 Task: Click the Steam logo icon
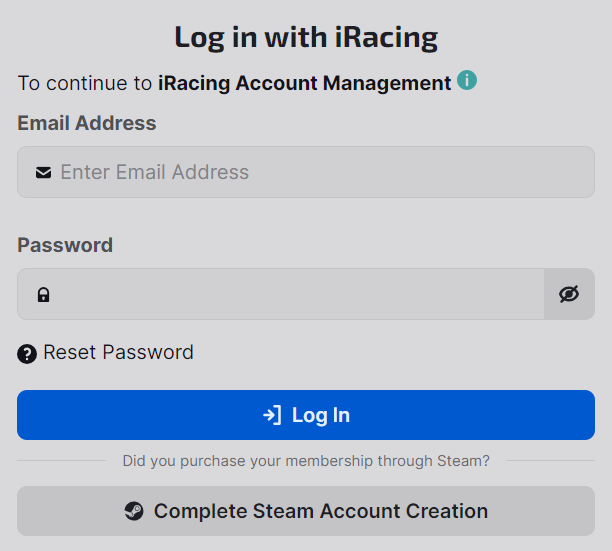coord(134,511)
